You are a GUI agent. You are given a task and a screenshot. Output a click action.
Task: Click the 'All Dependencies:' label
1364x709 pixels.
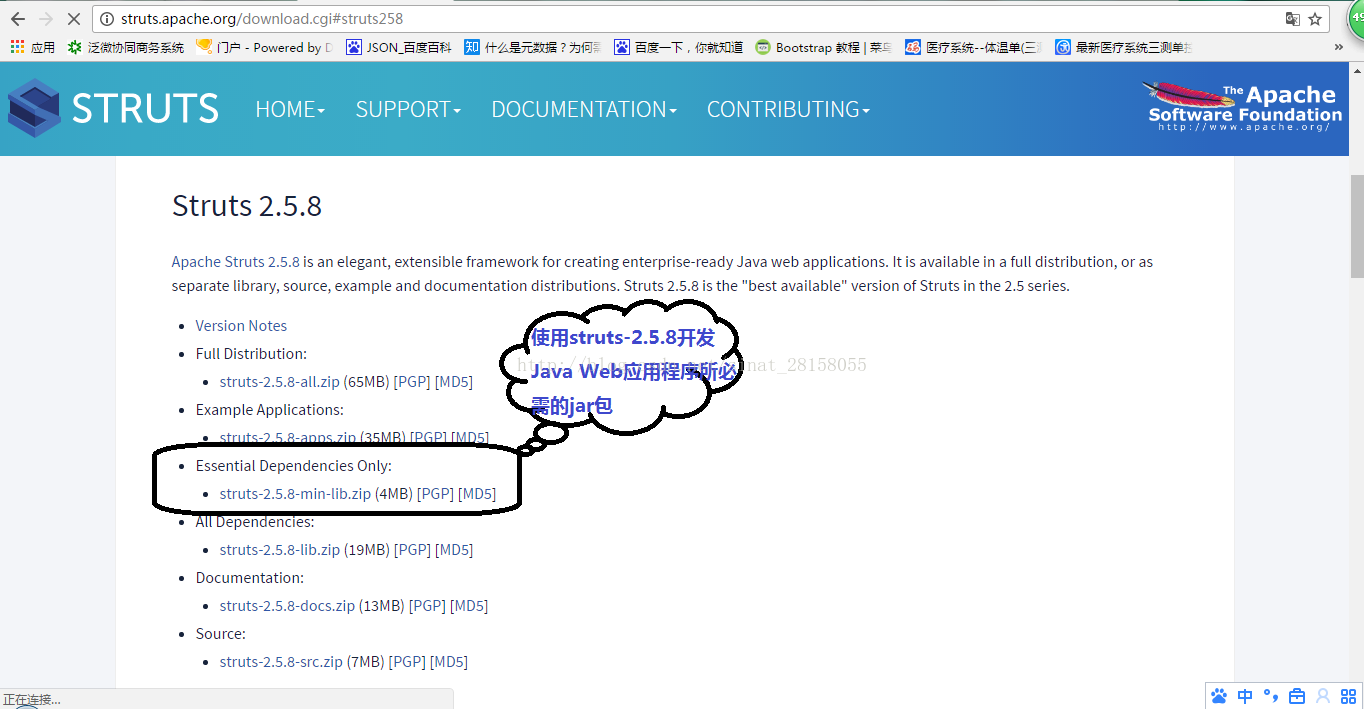coord(255,522)
